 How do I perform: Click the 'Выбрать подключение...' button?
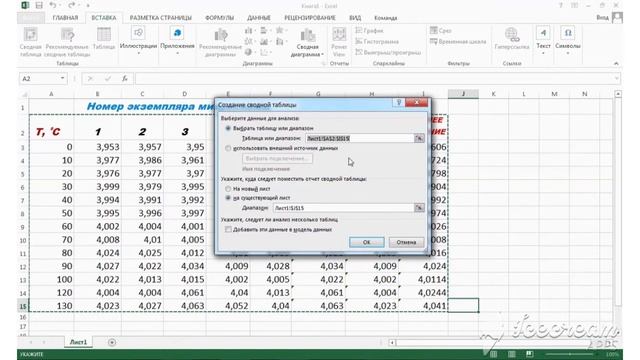(x=278, y=158)
